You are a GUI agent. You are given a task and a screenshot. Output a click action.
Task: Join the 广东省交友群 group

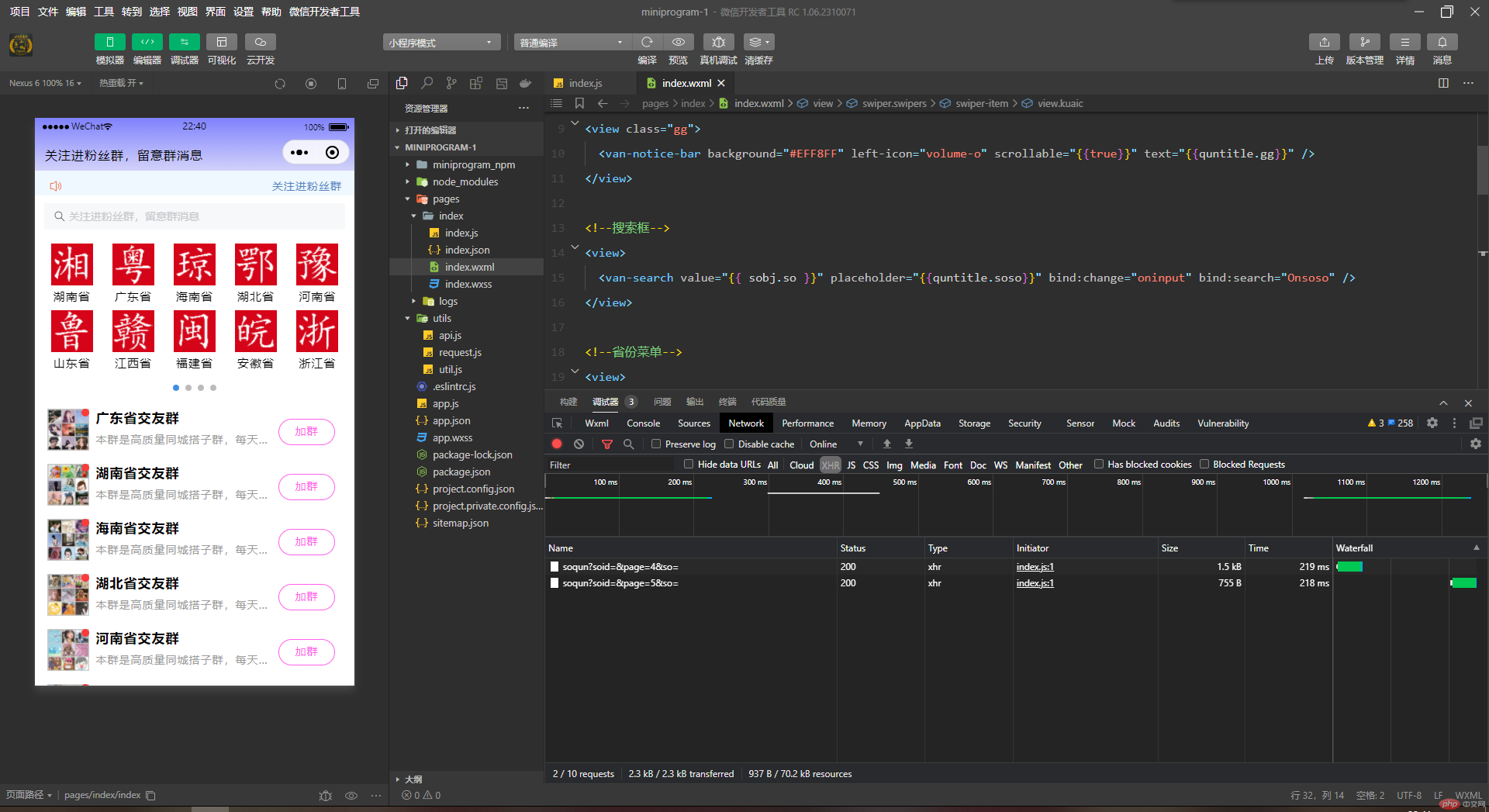(306, 431)
